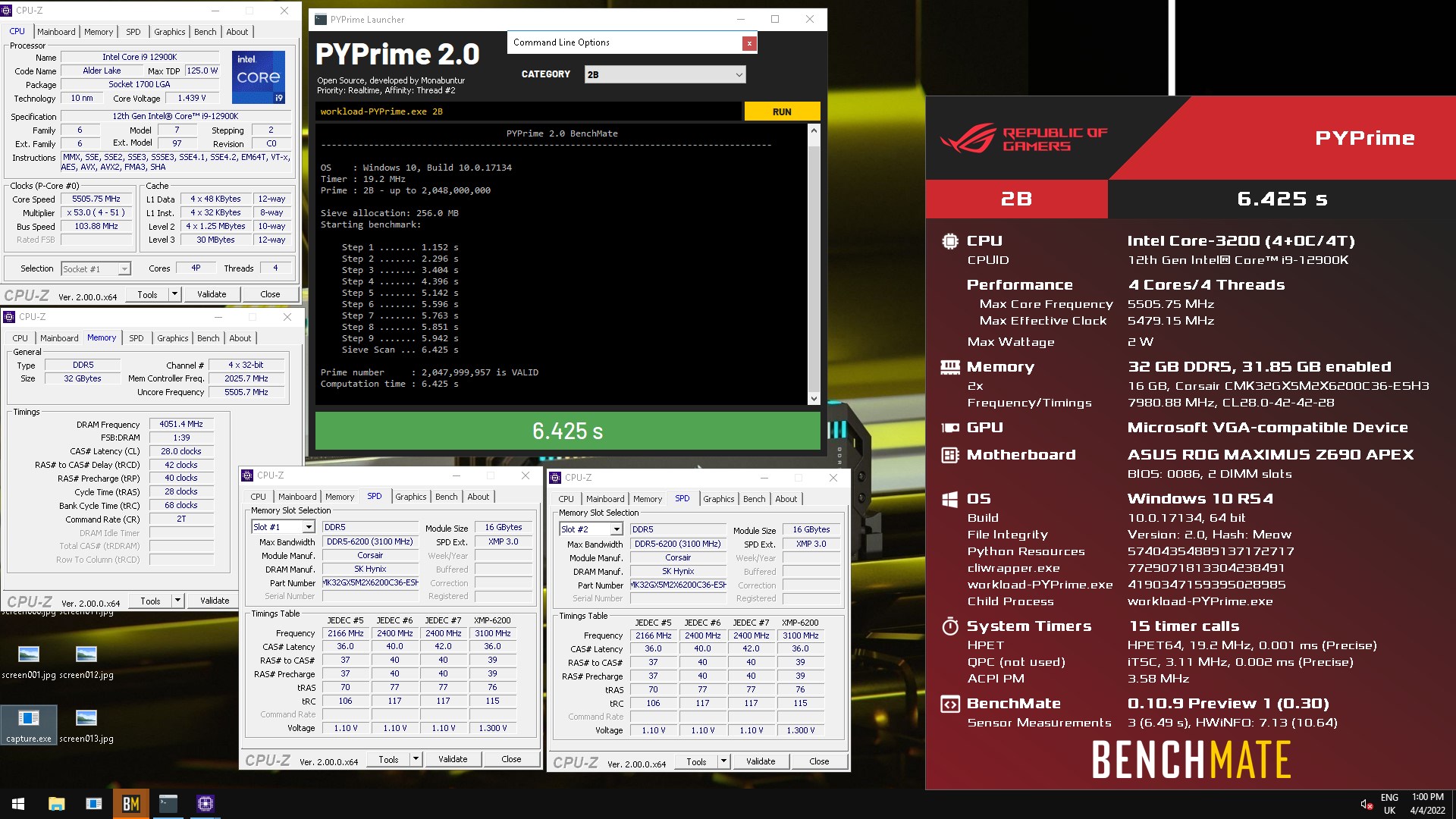Click Close button in Slot #2 SPD window
1456x819 pixels.
tap(819, 761)
